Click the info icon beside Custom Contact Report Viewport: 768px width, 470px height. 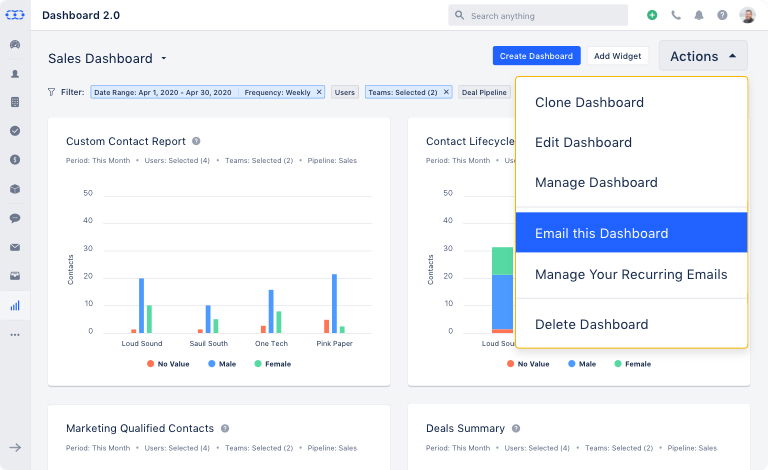(196, 141)
